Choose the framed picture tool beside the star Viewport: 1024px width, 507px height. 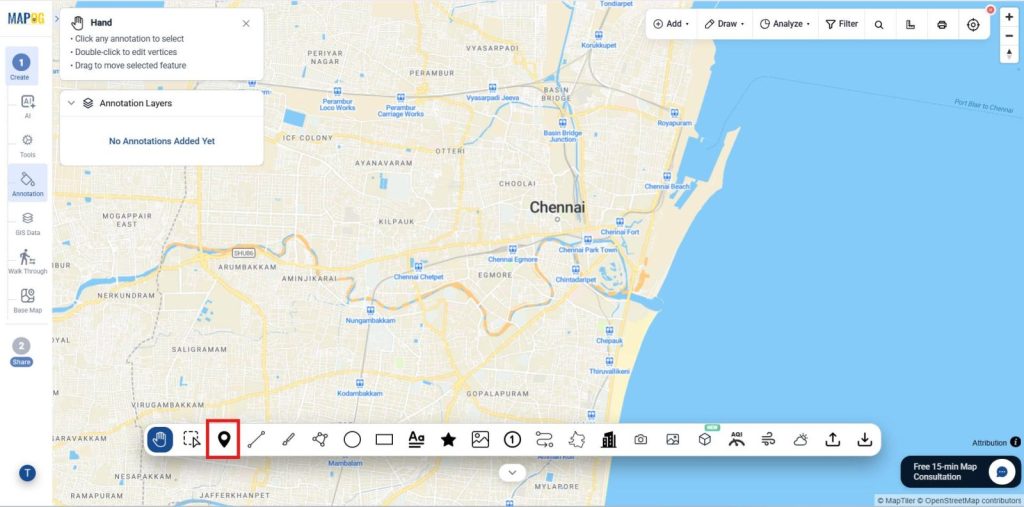[x=480, y=440]
